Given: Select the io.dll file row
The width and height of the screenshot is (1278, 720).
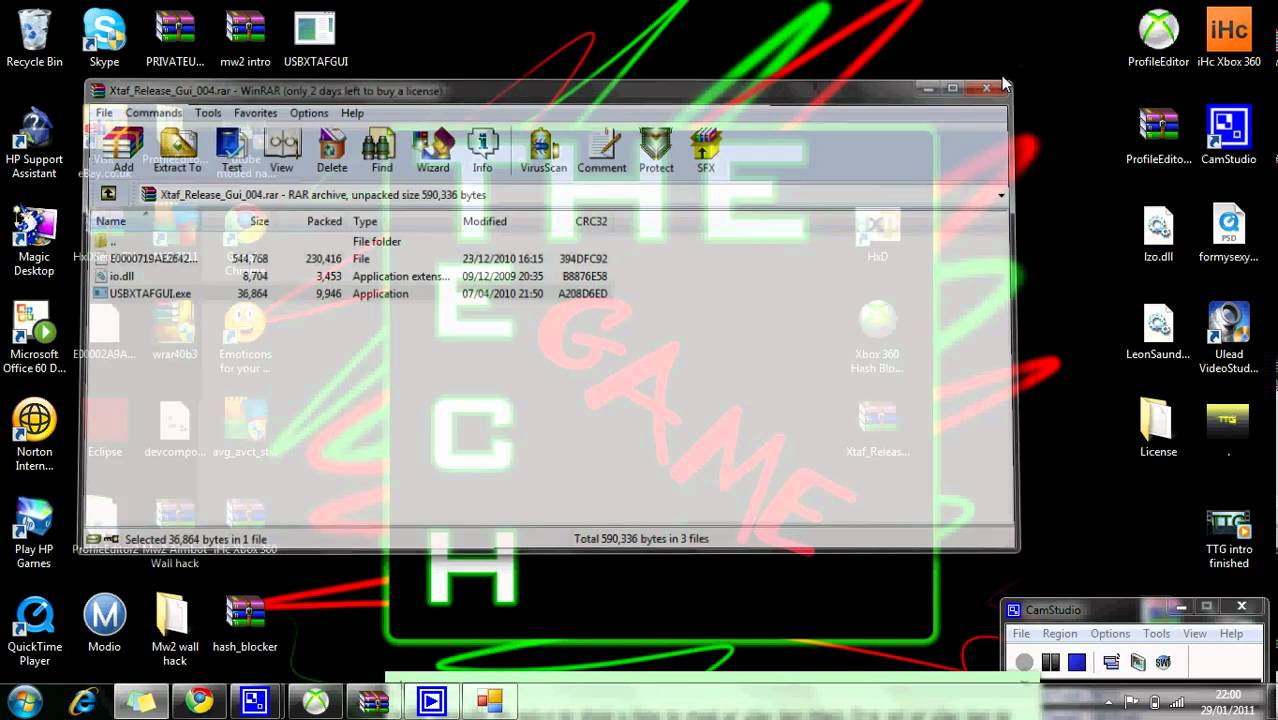Looking at the screenshot, I should 350,276.
